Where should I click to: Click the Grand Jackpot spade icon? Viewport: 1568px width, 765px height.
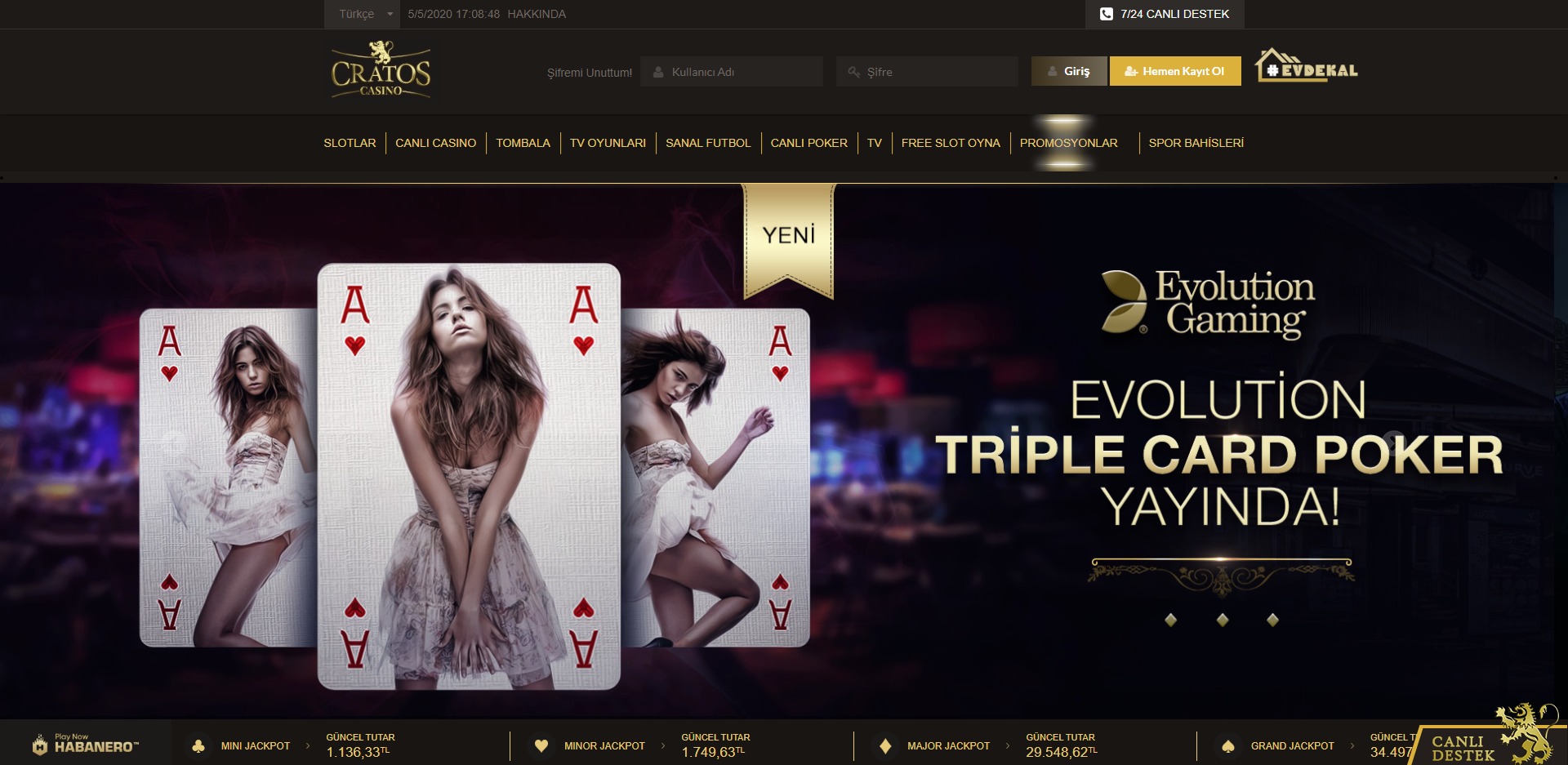pos(1227,746)
